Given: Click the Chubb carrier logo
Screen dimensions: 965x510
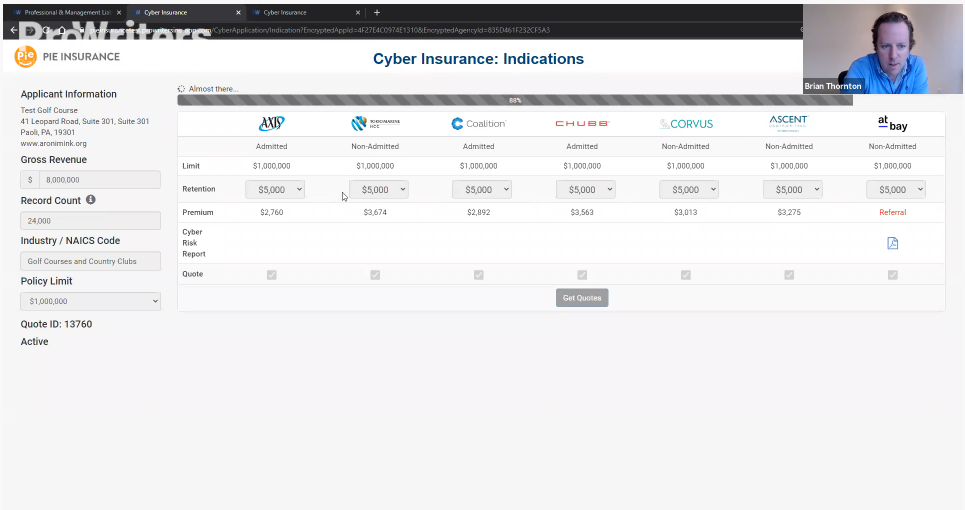Looking at the screenshot, I should pos(582,124).
